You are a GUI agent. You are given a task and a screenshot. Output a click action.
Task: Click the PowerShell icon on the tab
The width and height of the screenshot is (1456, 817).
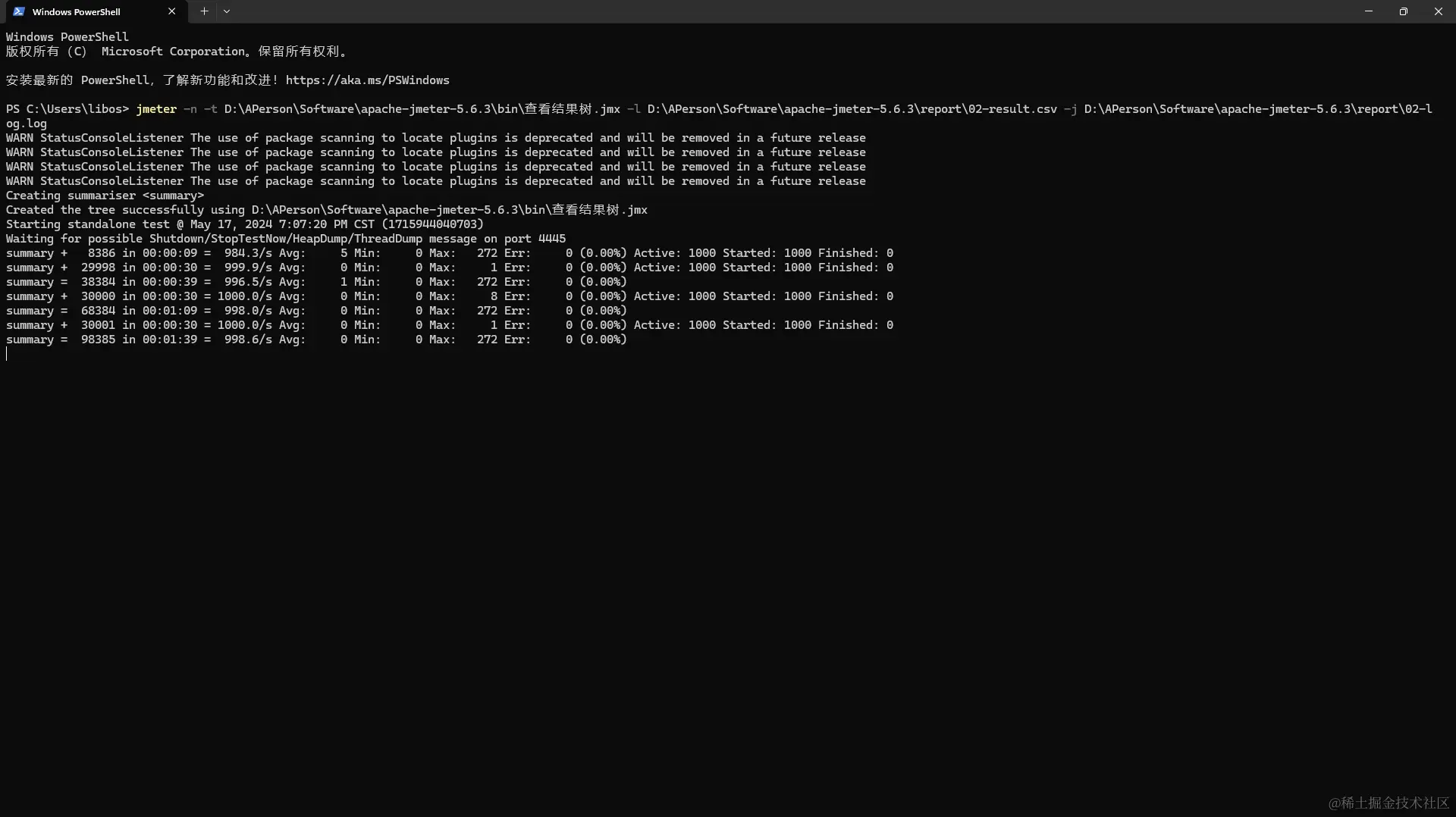click(x=19, y=11)
